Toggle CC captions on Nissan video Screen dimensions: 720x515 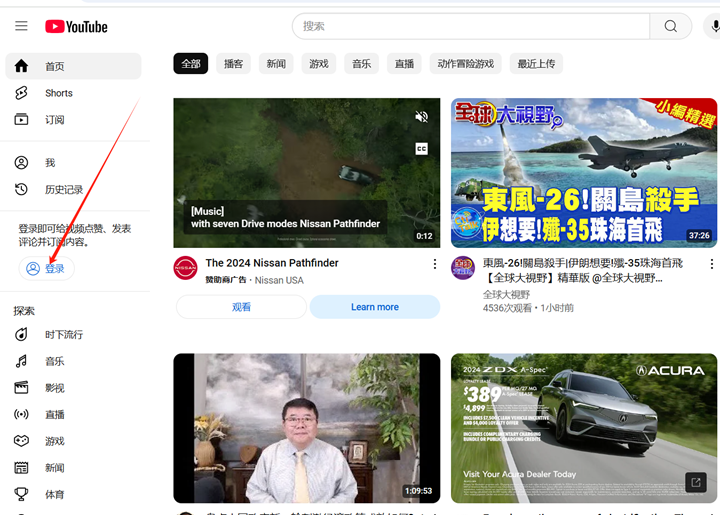pos(422,149)
